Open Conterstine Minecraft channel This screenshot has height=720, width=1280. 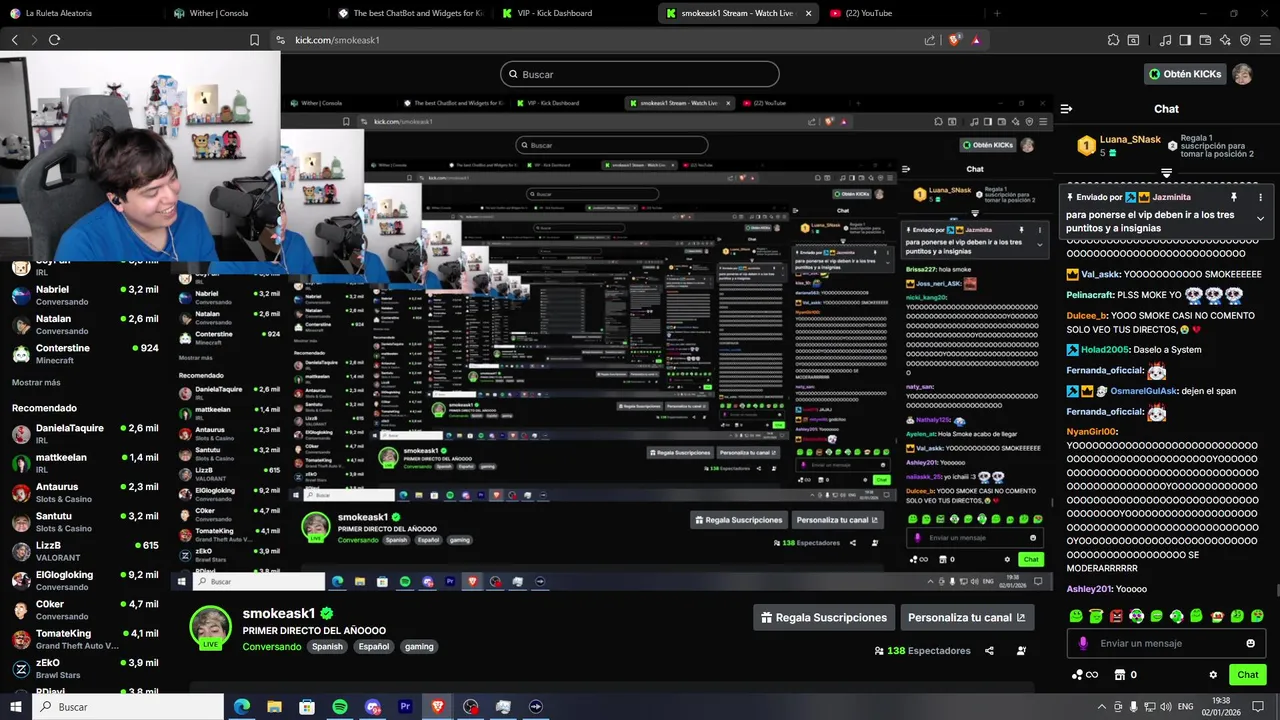click(x=85, y=354)
